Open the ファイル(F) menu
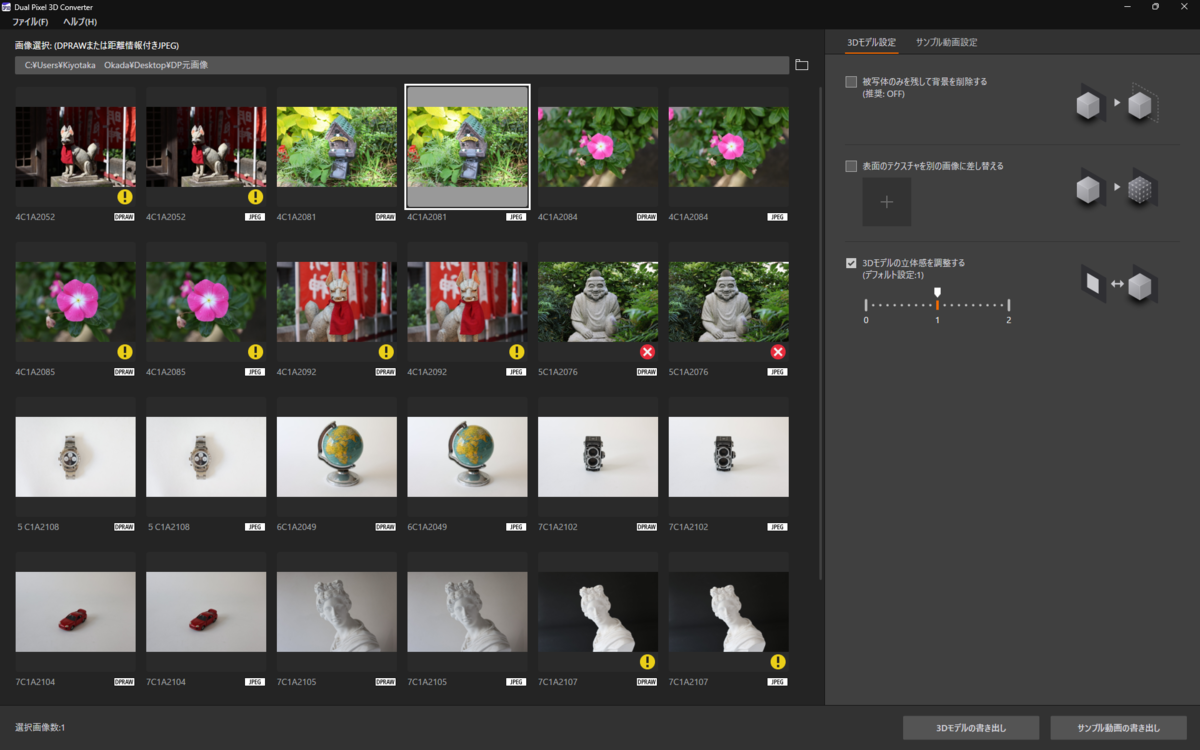The width and height of the screenshot is (1200, 750). point(30,22)
